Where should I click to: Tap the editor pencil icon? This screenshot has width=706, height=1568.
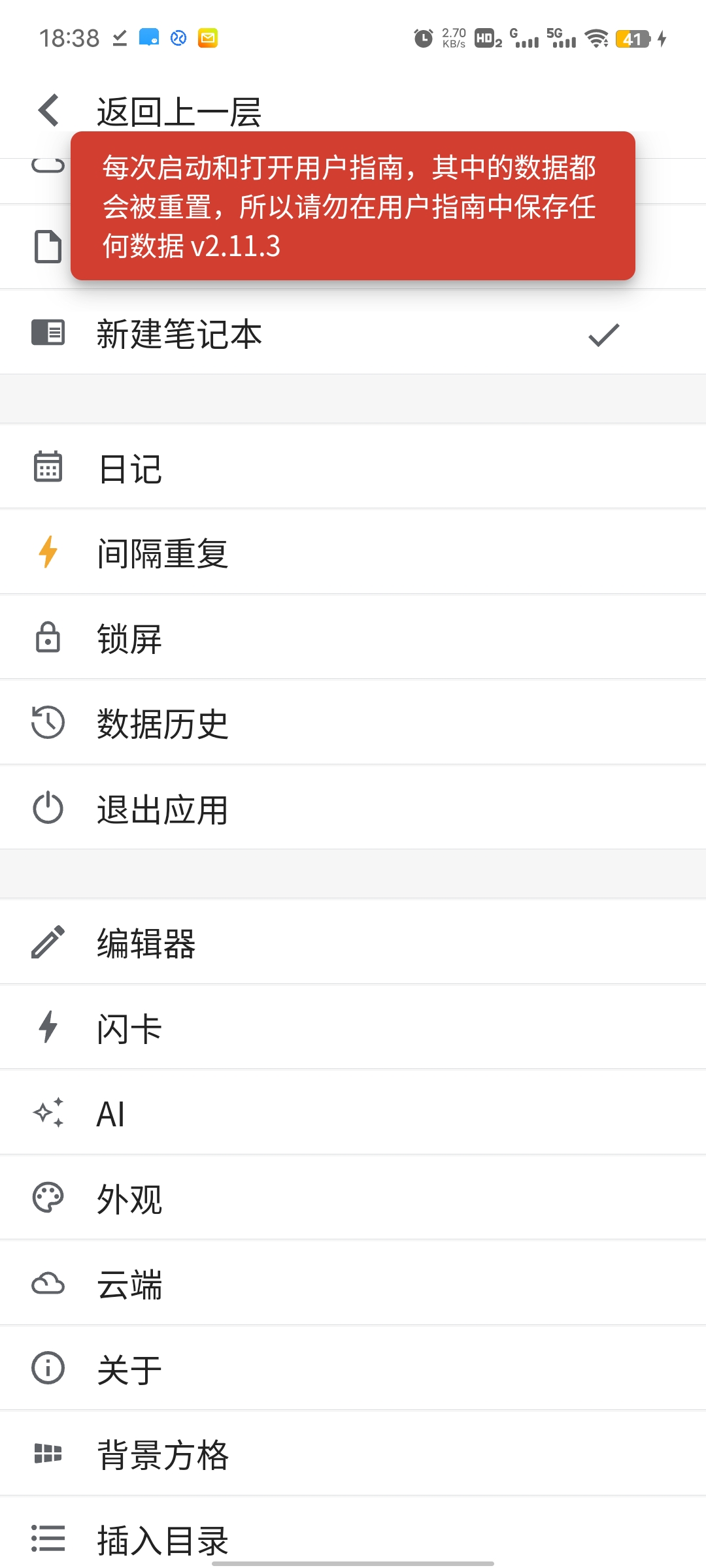click(x=48, y=942)
